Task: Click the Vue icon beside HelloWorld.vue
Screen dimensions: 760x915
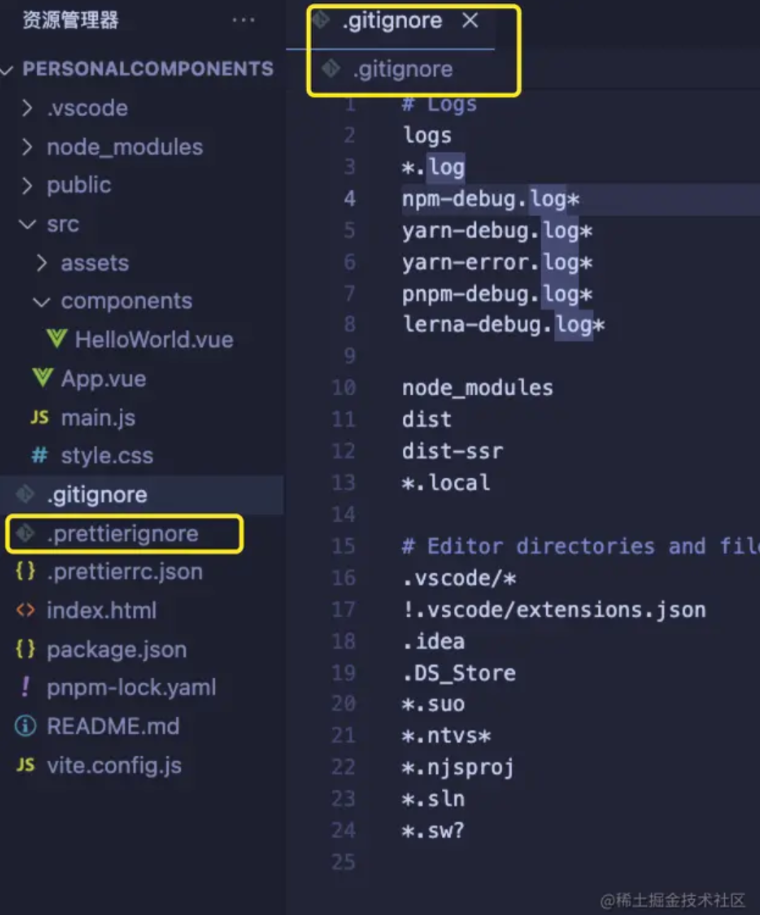Action: coord(57,339)
